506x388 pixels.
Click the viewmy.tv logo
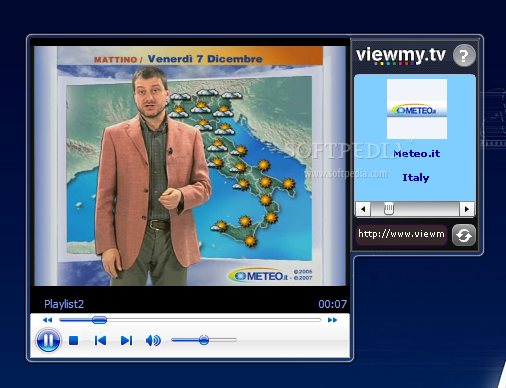(x=401, y=55)
